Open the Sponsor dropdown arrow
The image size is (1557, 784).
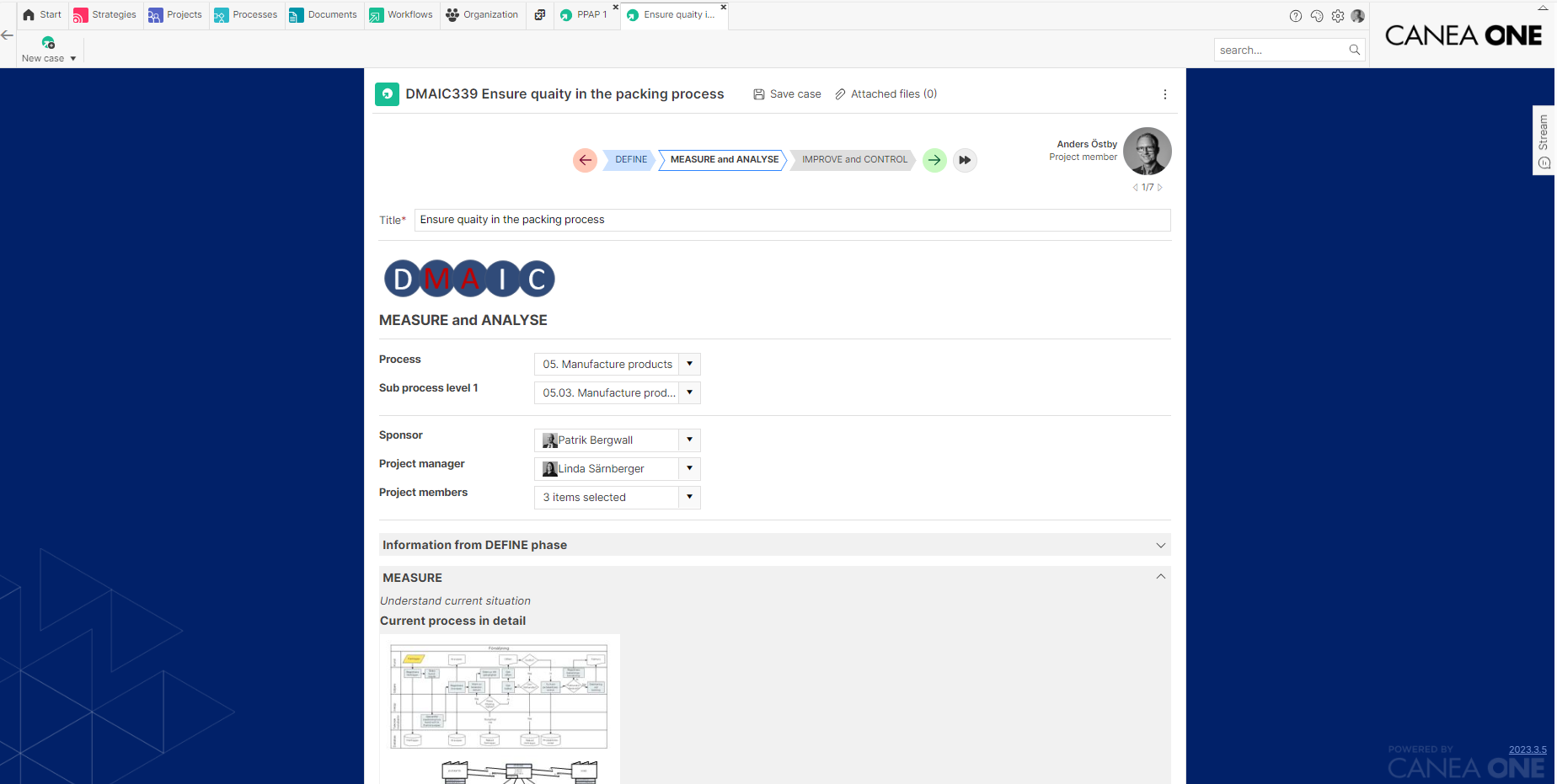[x=689, y=440]
